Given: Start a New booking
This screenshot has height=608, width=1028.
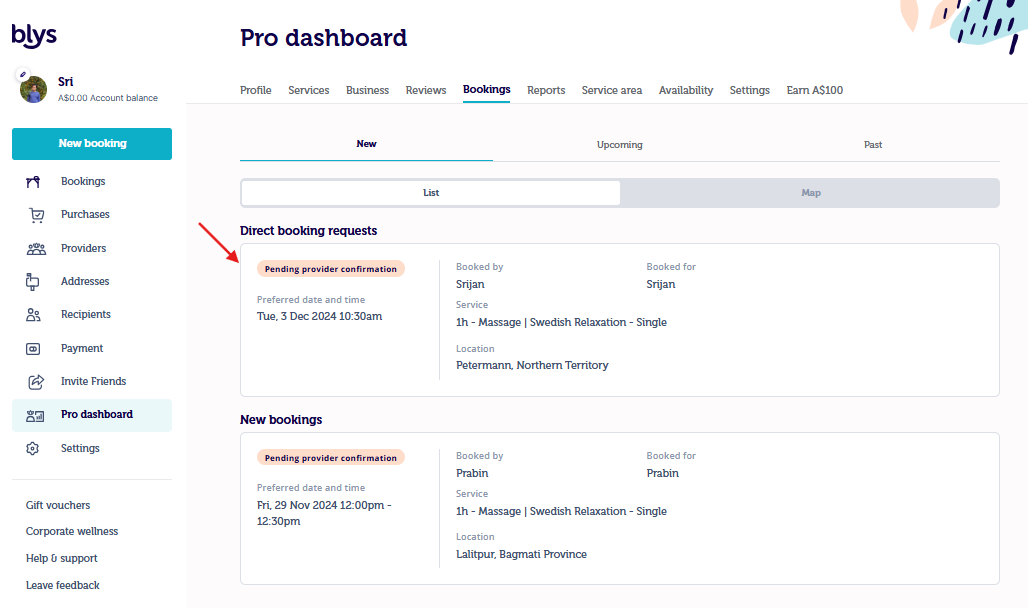Looking at the screenshot, I should point(92,144).
